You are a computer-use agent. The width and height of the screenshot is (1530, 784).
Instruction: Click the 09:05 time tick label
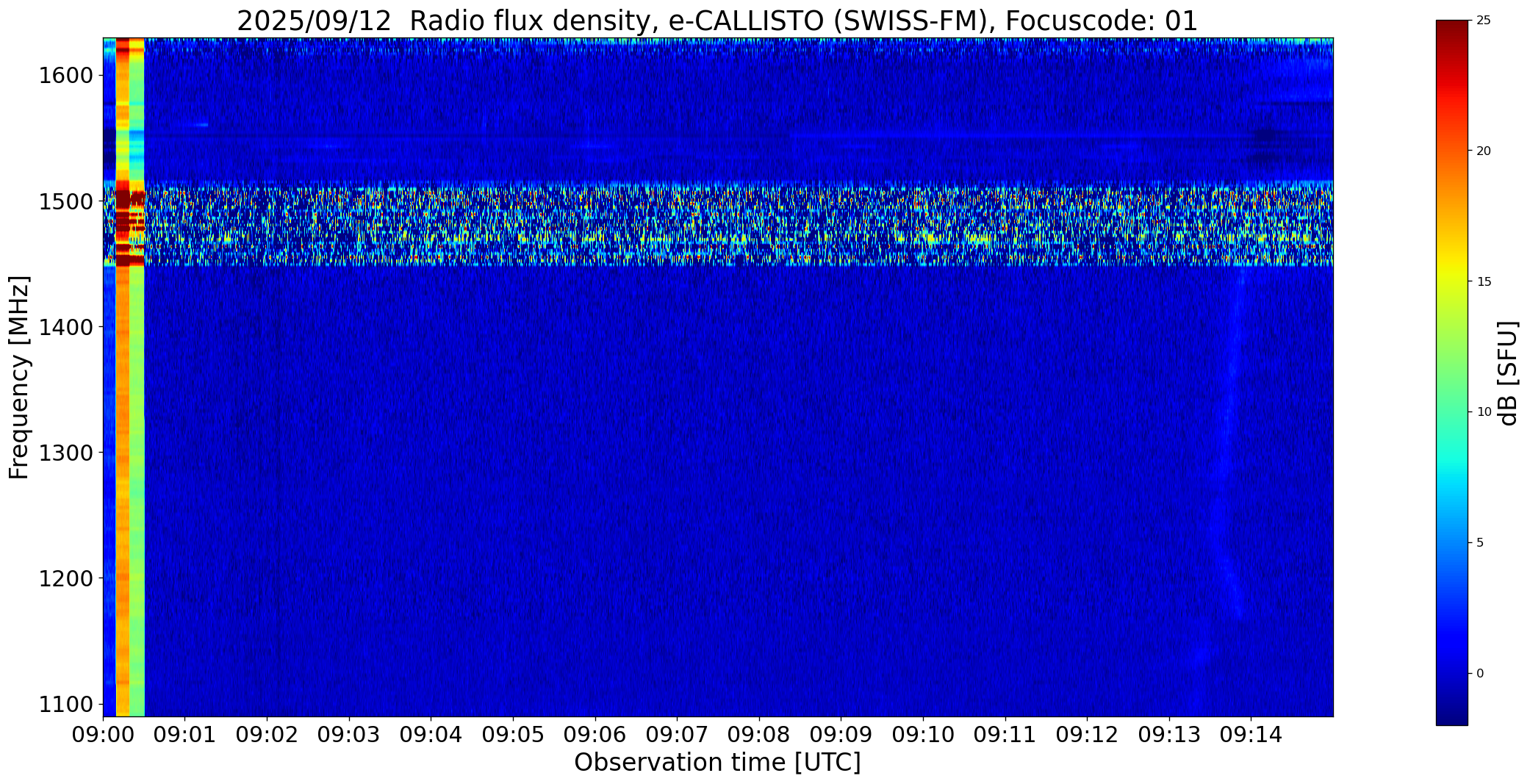pyautogui.click(x=513, y=735)
